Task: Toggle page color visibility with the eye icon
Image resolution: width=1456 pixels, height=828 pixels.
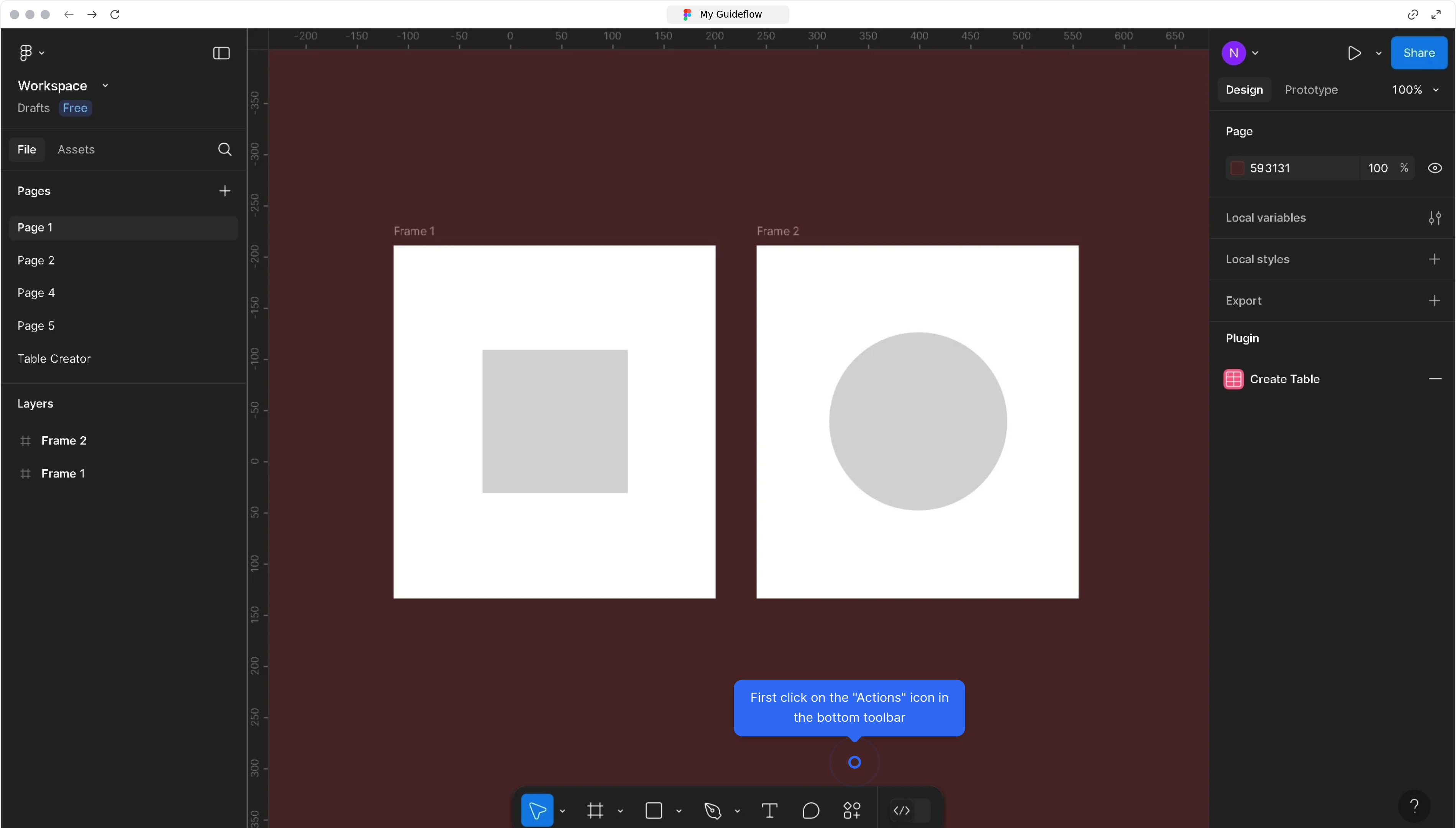Action: pos(1435,168)
